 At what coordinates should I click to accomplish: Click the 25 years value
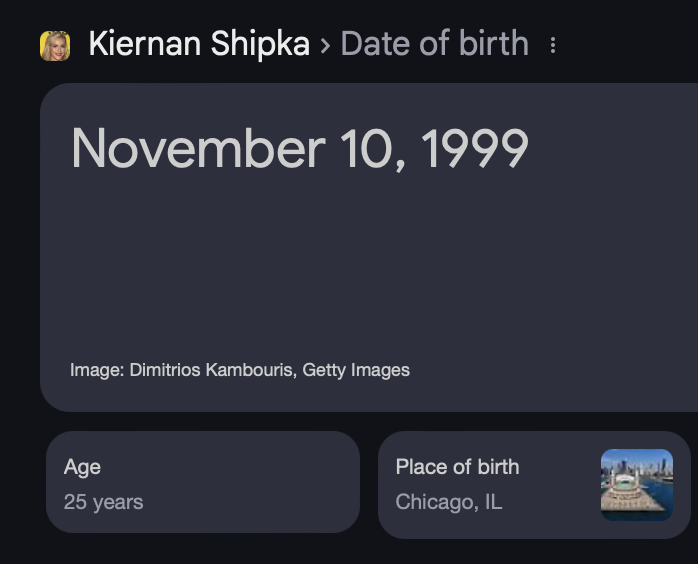[103, 502]
